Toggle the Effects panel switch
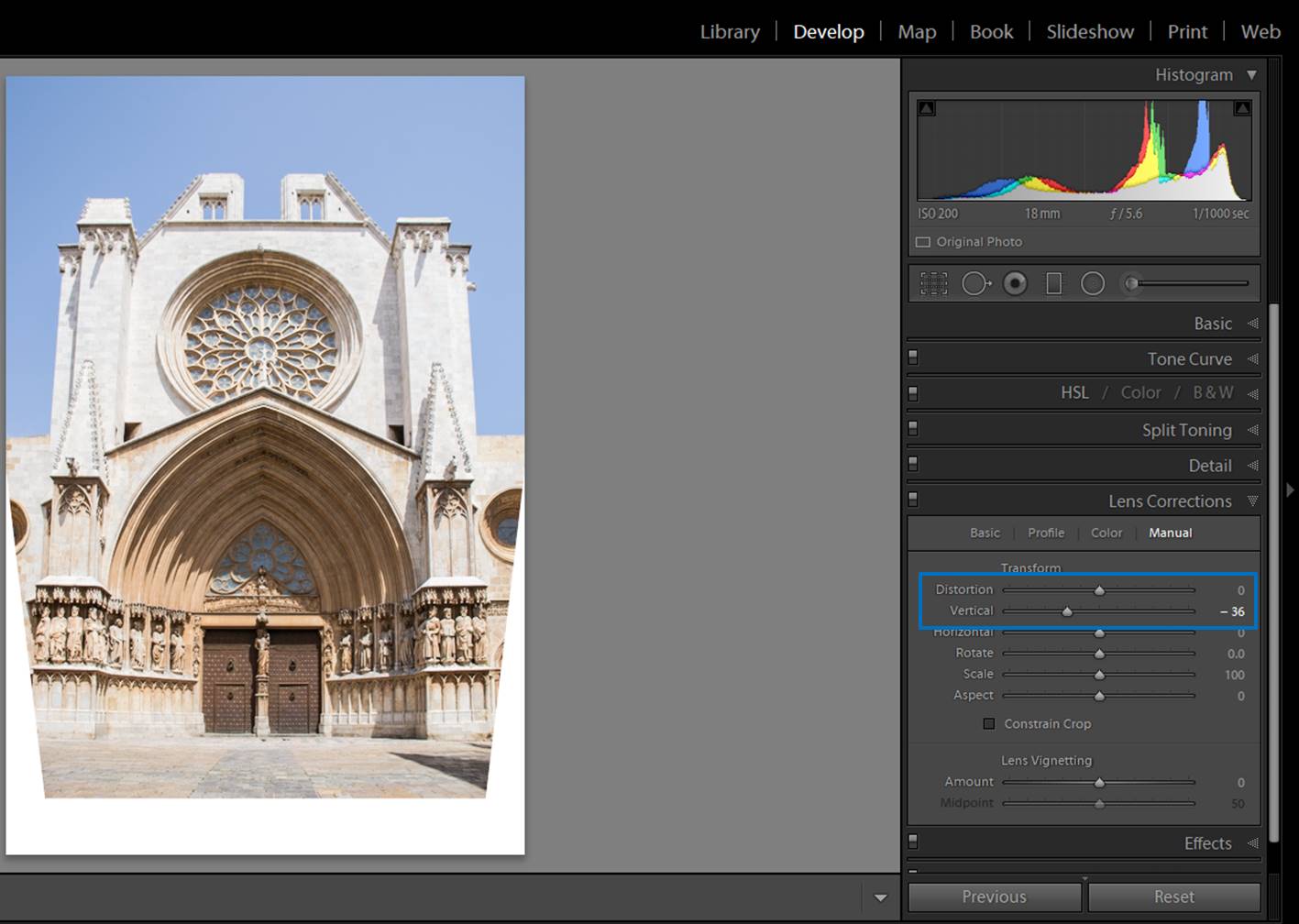 click(x=913, y=841)
